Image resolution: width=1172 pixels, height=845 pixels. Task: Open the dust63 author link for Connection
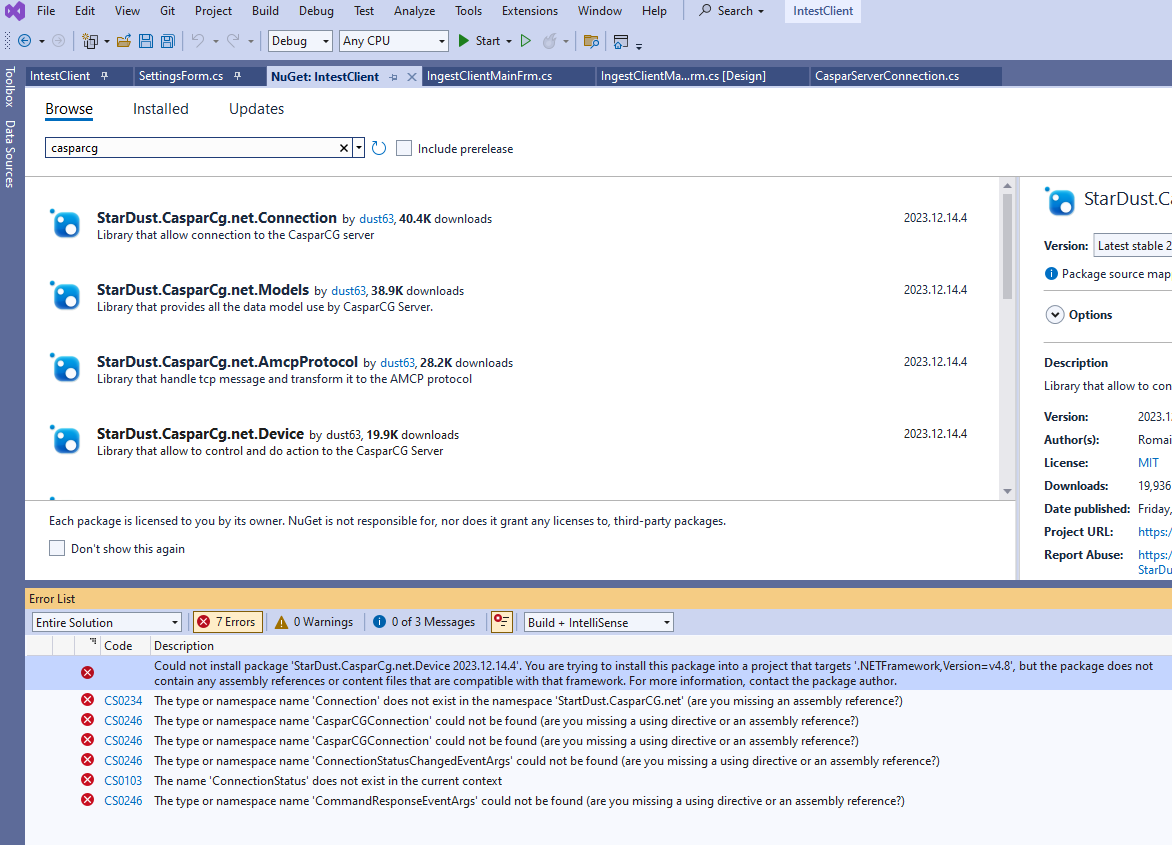377,219
